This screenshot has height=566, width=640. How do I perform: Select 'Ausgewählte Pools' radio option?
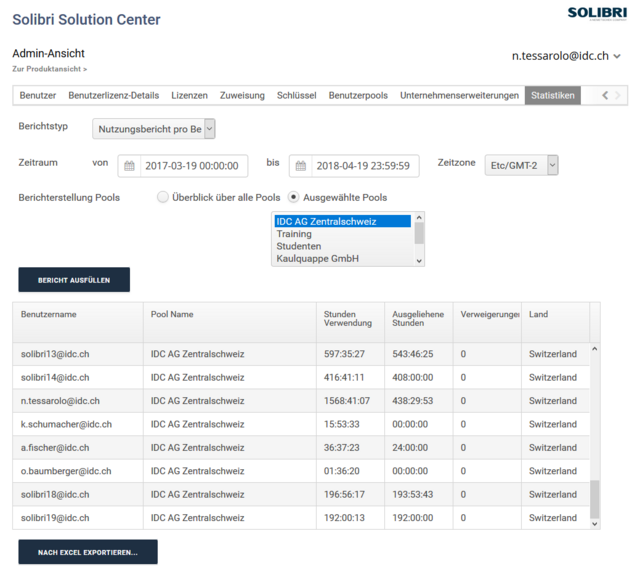pos(293,197)
